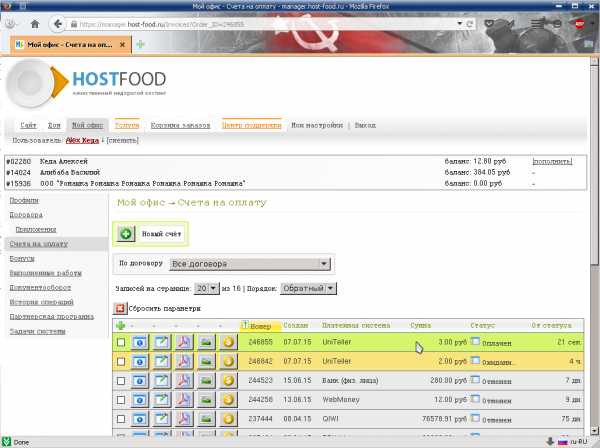This screenshot has height=448, width=600.
Task: Click the red Сбросить параметры reset icon
Action: click(121, 309)
